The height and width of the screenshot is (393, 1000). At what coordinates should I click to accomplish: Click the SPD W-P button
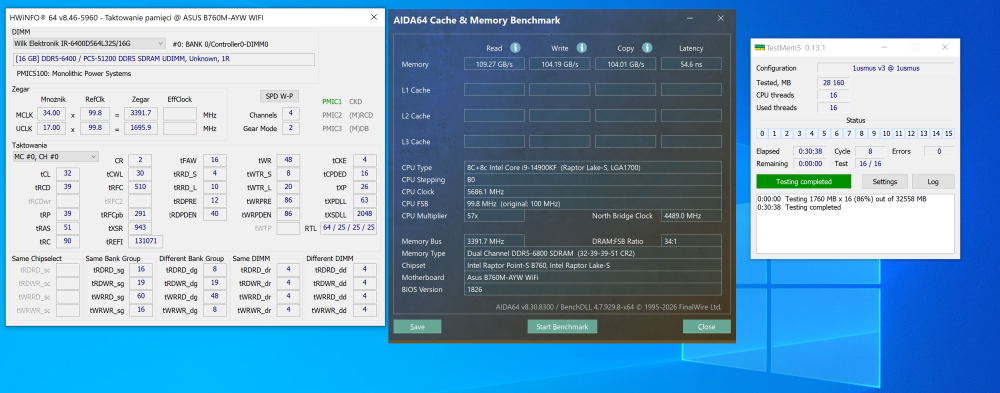click(280, 96)
